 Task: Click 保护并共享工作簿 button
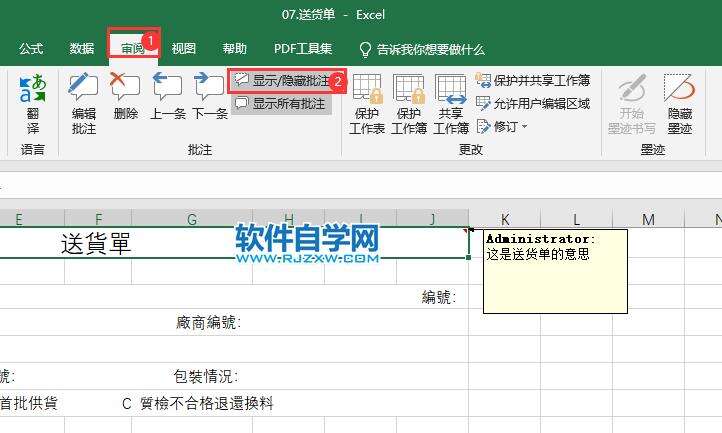click(x=533, y=81)
